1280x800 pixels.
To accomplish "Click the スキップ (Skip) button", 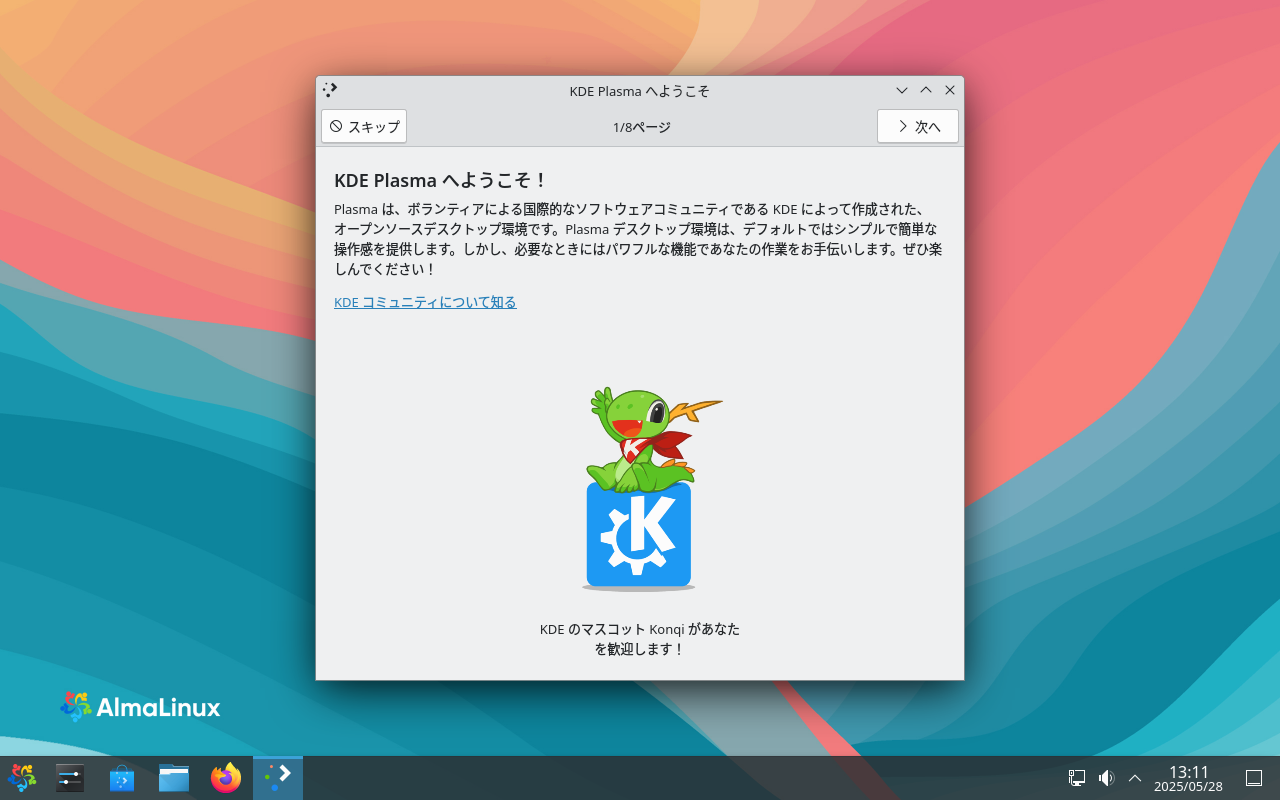I will (364, 127).
